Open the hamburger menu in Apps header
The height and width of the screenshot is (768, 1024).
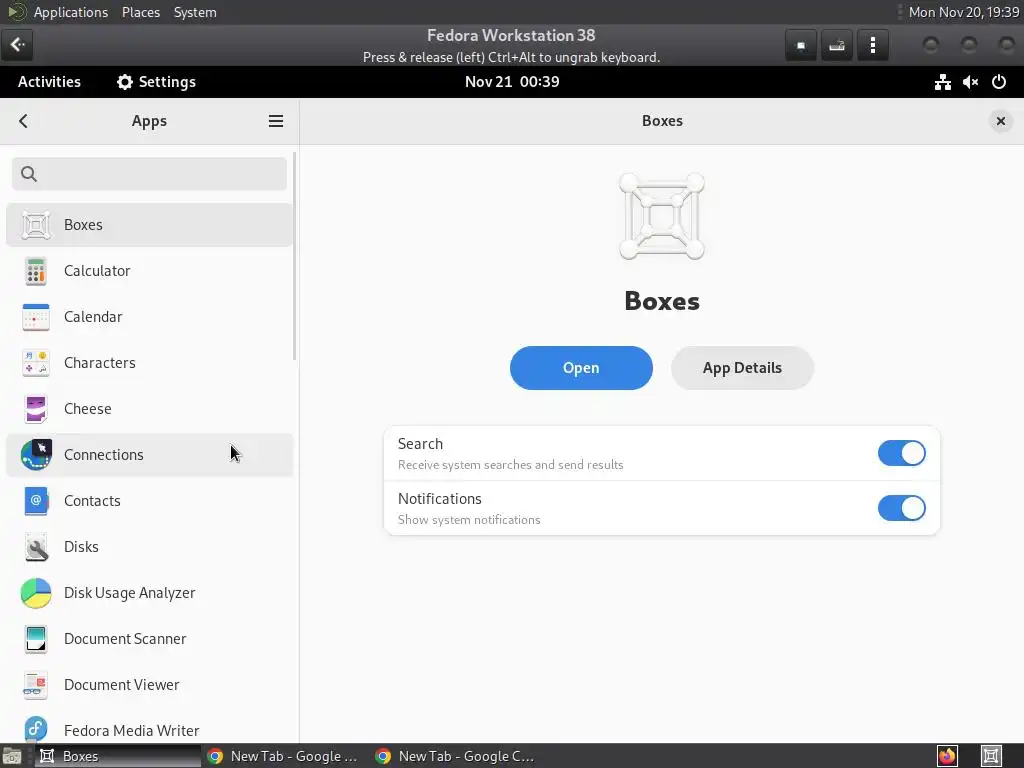276,121
